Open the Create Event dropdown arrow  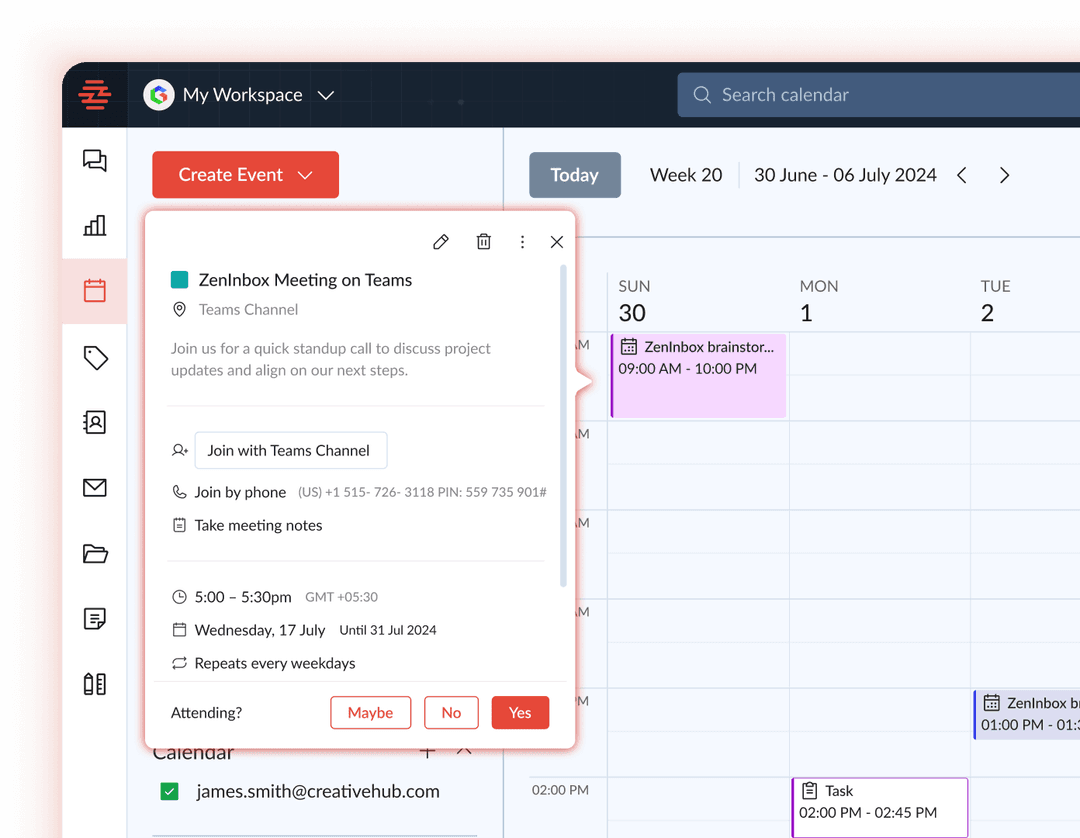click(305, 175)
